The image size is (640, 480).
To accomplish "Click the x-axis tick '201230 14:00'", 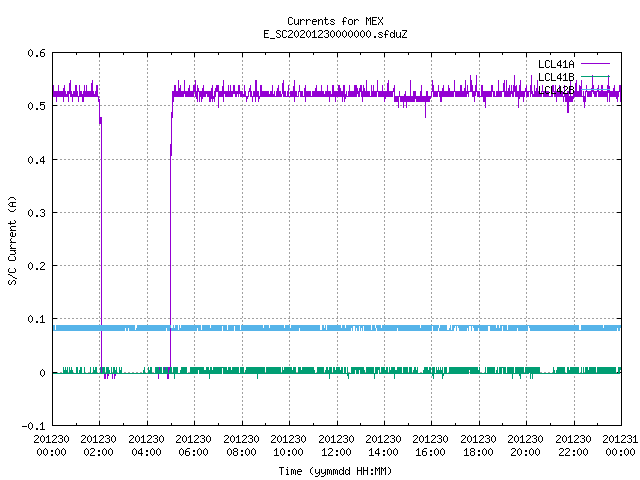I will [x=383, y=445].
